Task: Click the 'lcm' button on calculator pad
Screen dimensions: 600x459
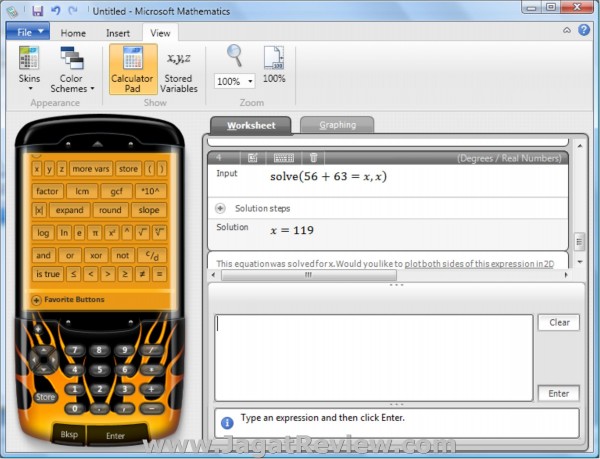Action: 82,191
